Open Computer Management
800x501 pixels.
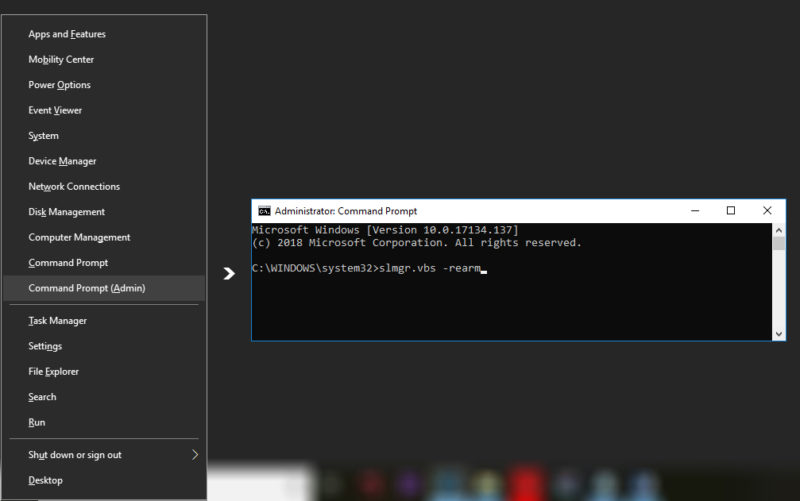click(x=79, y=238)
